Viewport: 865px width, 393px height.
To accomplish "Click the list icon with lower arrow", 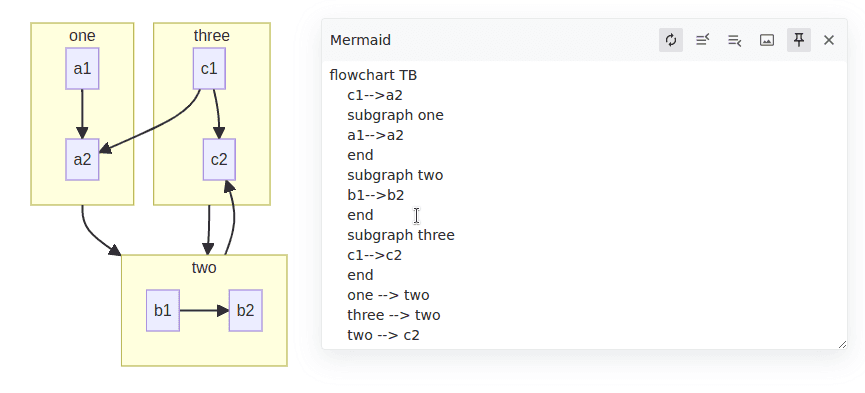I will (x=734, y=40).
